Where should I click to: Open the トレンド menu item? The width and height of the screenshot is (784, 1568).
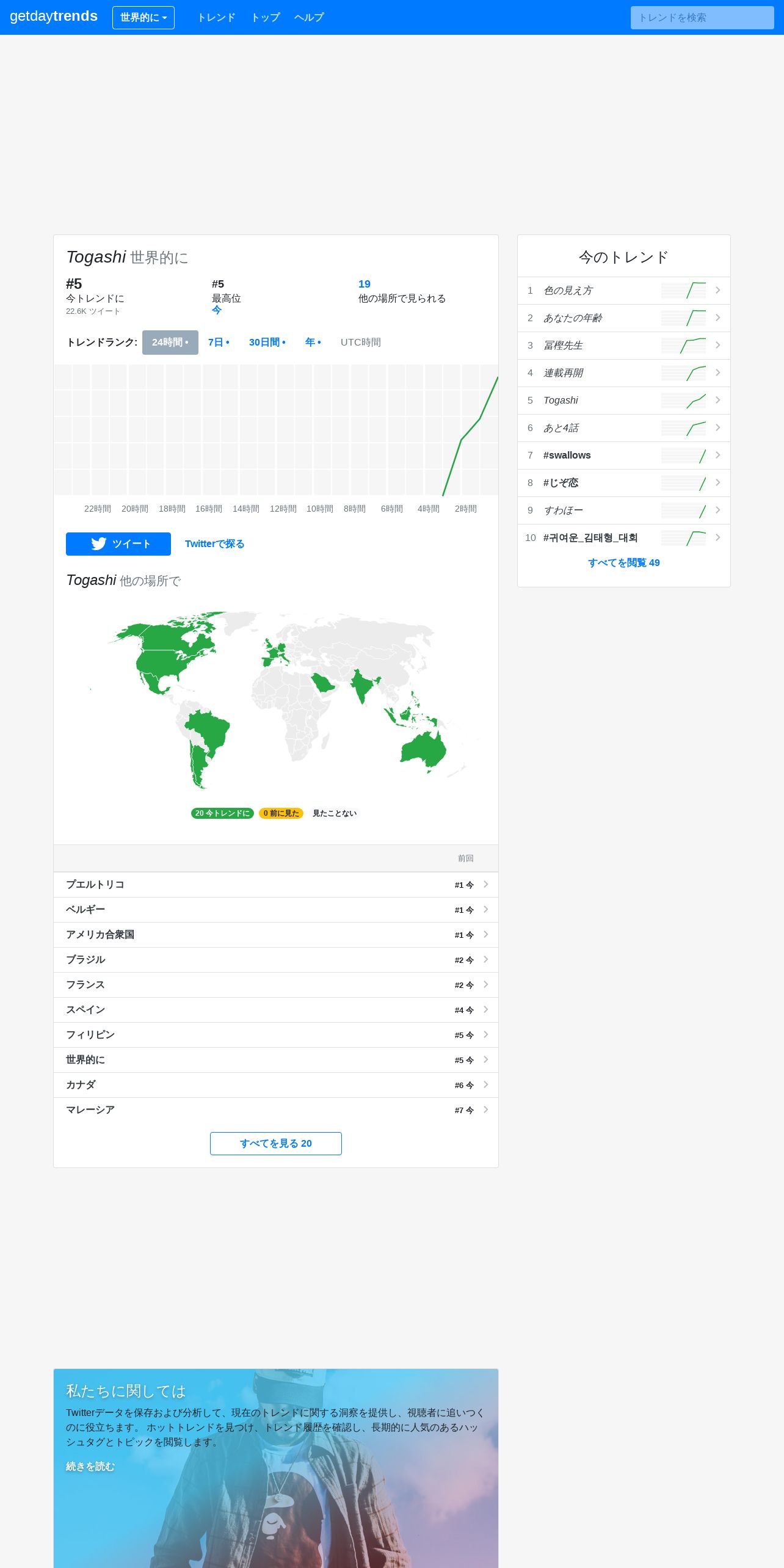pyautogui.click(x=216, y=18)
